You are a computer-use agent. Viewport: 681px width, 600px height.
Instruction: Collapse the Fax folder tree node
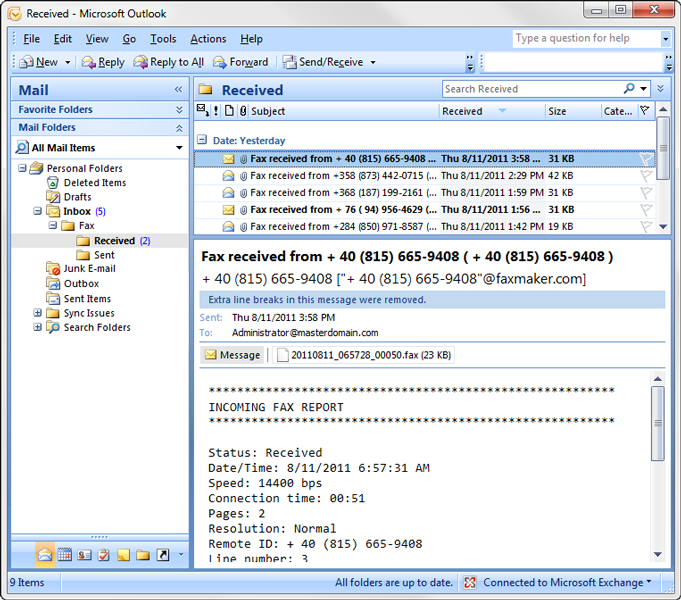[53, 225]
